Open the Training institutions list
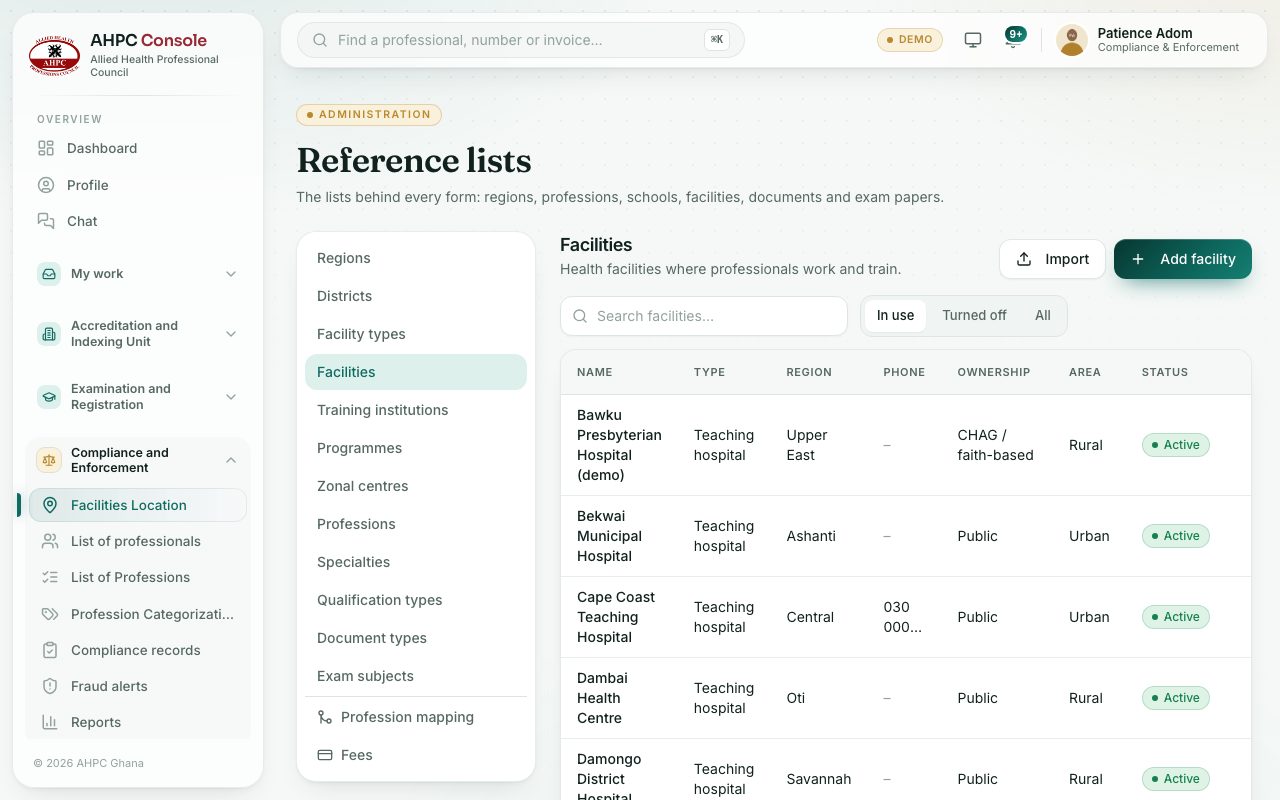The width and height of the screenshot is (1280, 800). tap(416, 410)
